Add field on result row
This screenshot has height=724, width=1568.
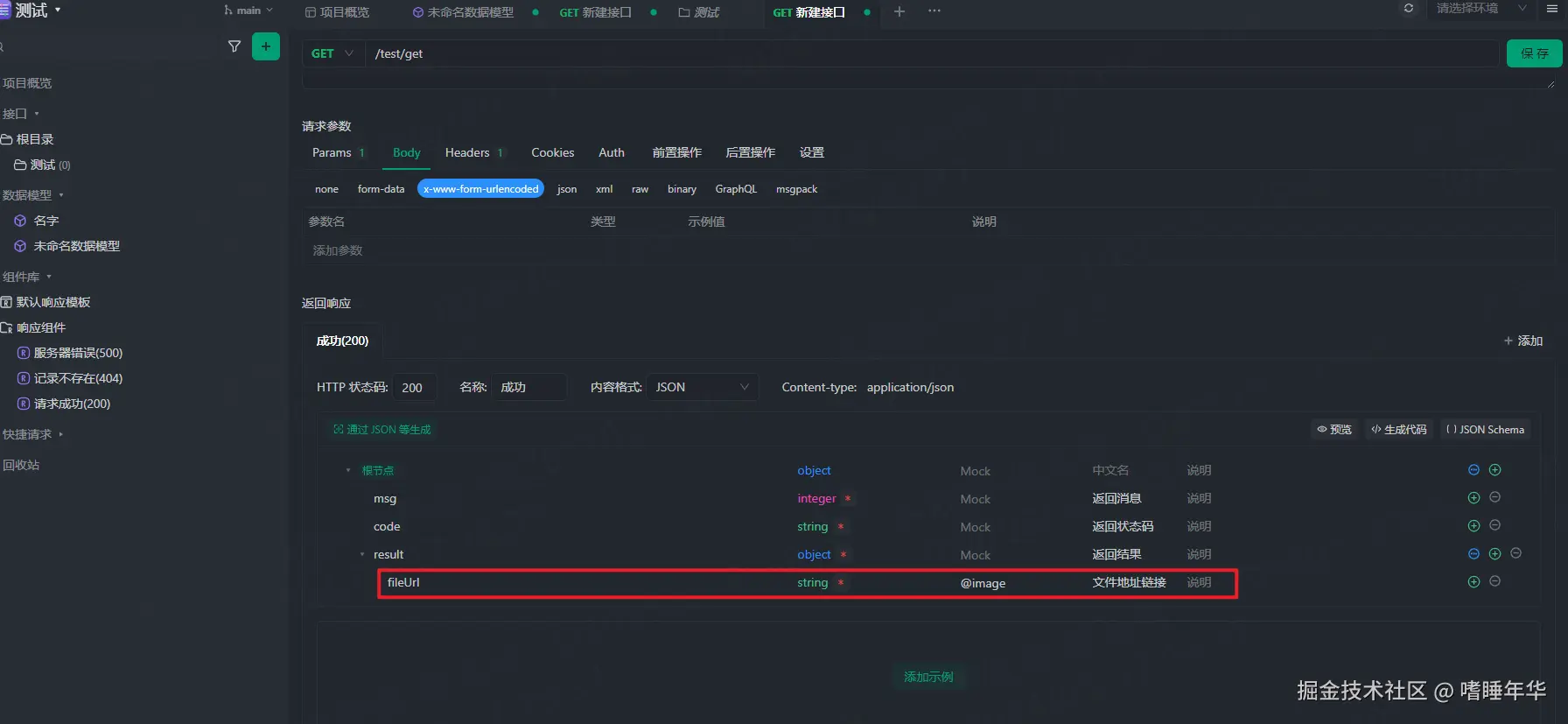[1494, 554]
